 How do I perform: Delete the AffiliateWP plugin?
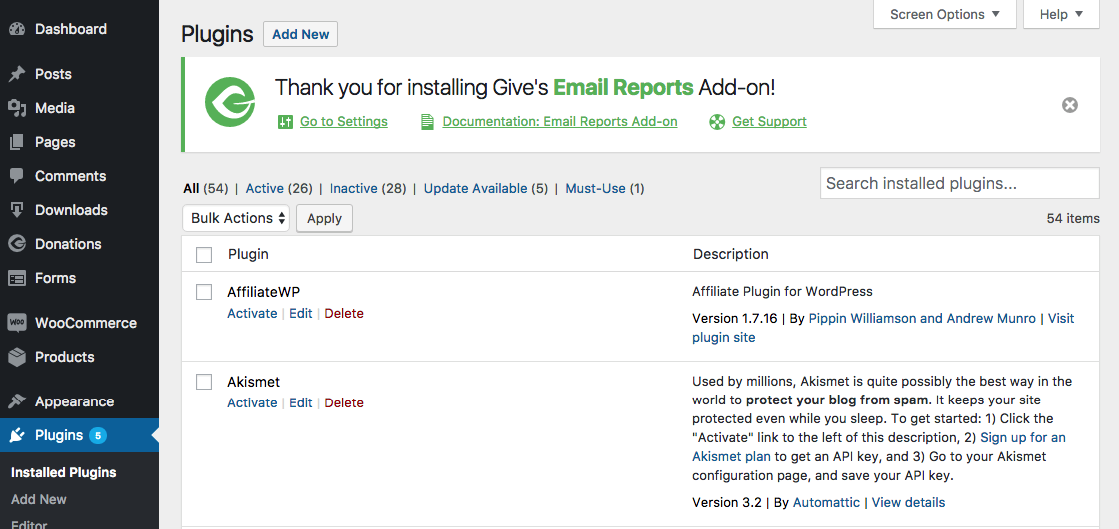344,313
